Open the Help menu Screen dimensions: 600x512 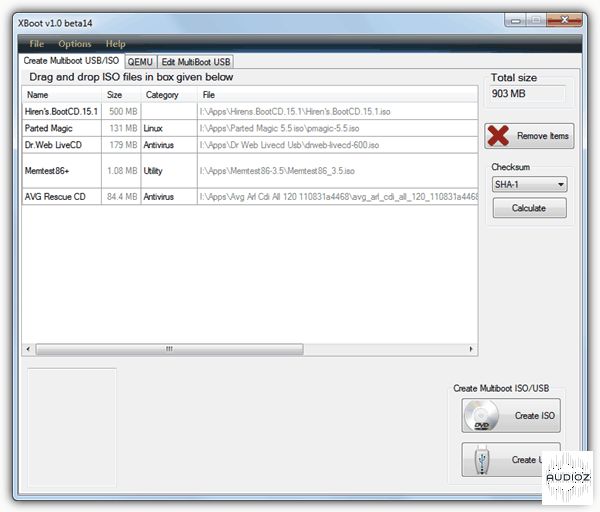(115, 44)
